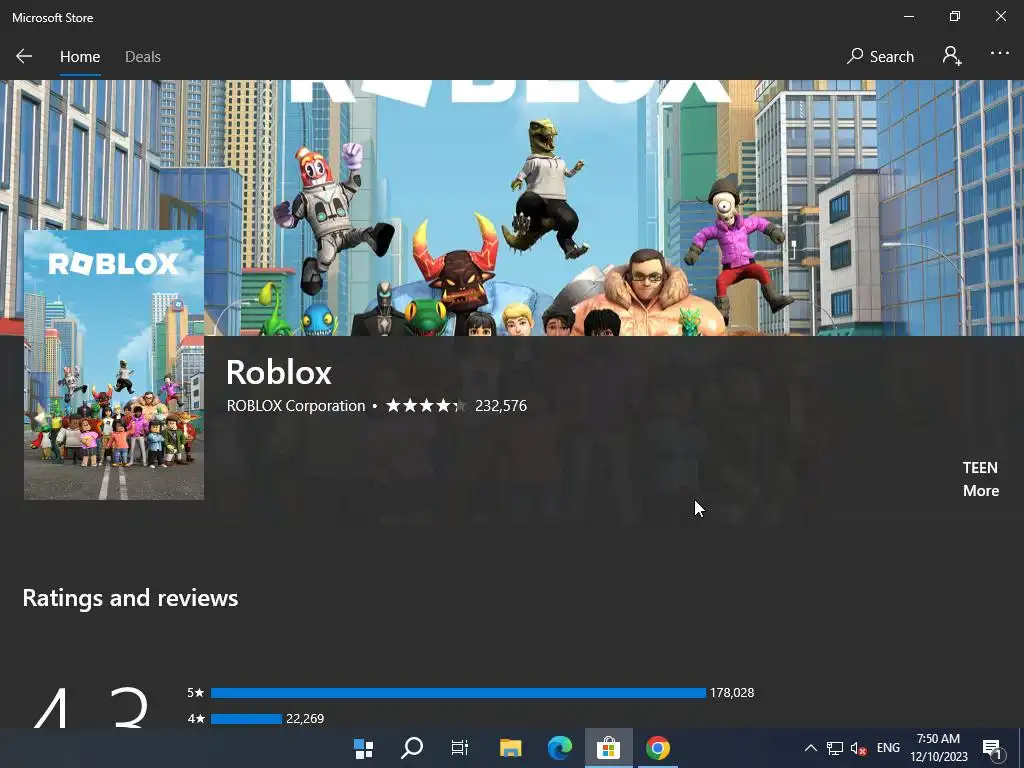Open the Windows Start menu
The image size is (1024, 768).
(x=363, y=748)
